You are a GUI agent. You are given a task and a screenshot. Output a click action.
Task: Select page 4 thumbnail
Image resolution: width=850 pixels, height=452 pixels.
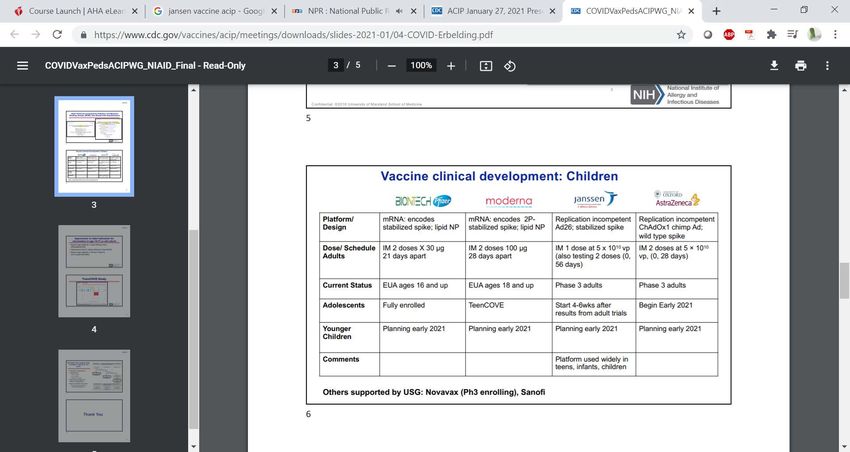(94, 271)
